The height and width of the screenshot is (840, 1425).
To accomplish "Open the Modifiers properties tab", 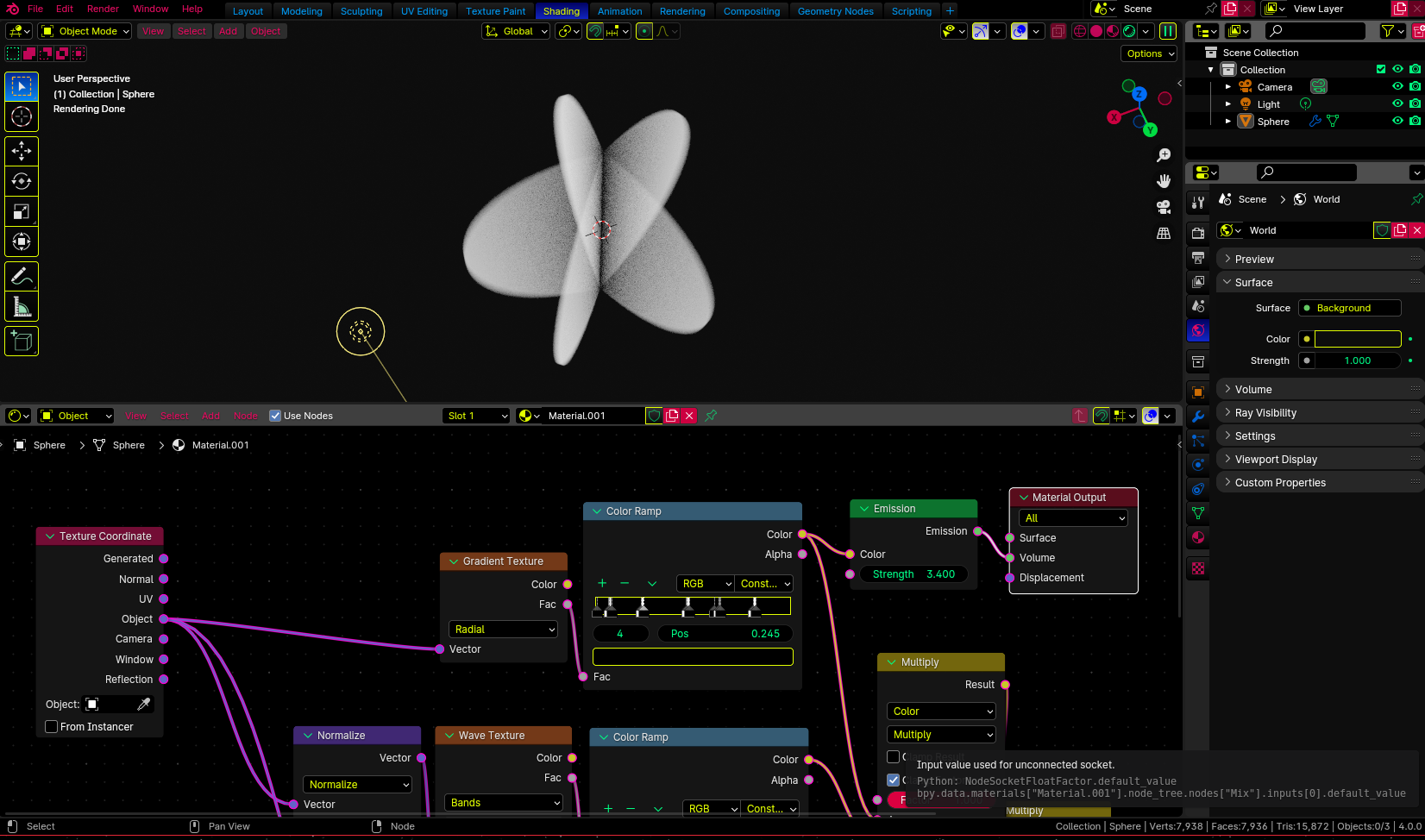I will pyautogui.click(x=1198, y=417).
